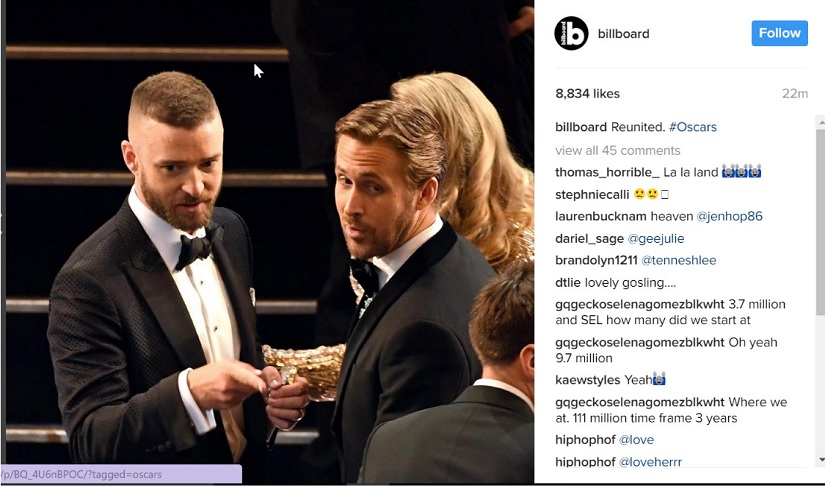The image size is (825, 487).
Task: Open the #Oscars hashtag link
Action: 692,127
